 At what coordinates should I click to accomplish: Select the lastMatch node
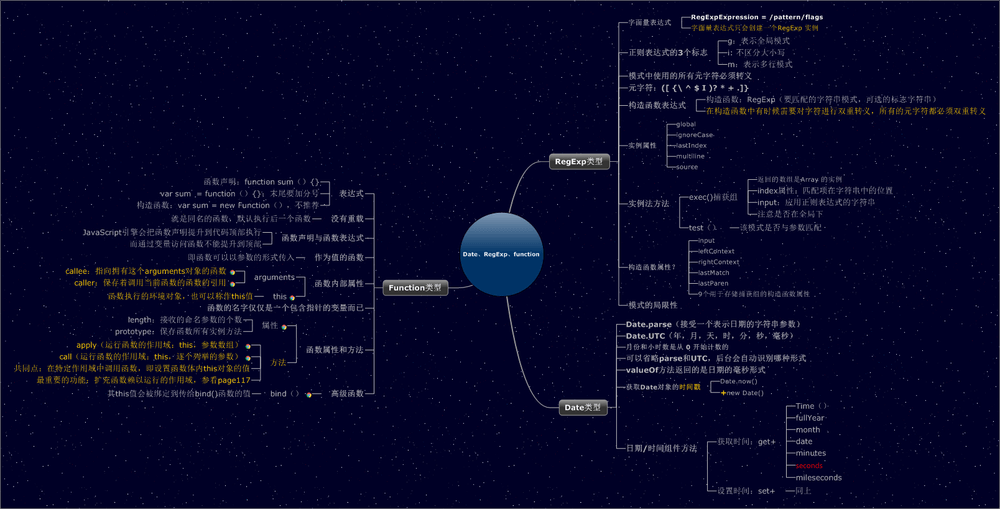click(x=713, y=273)
